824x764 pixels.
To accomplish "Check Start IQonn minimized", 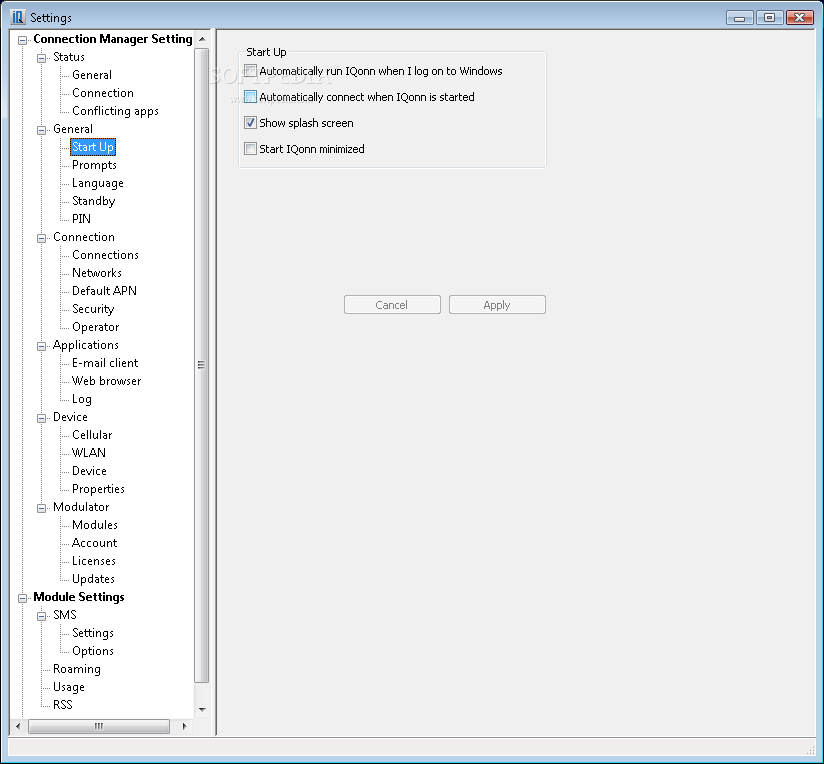I will click(x=250, y=149).
